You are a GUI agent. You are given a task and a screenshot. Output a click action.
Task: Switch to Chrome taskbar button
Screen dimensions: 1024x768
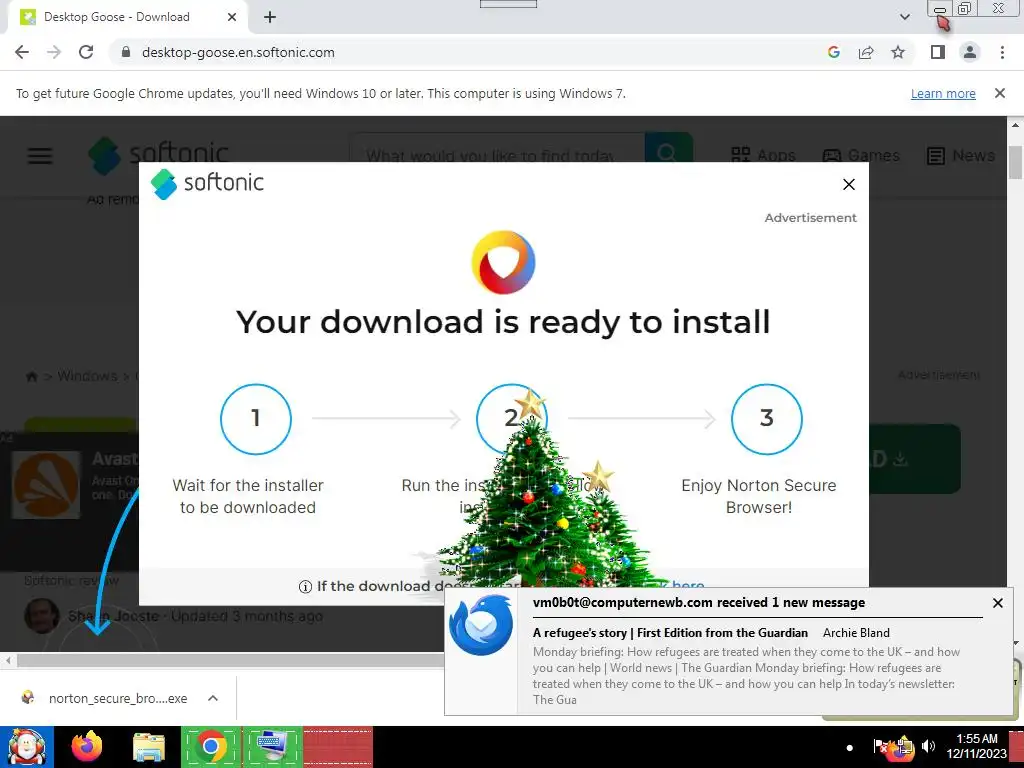coord(211,746)
